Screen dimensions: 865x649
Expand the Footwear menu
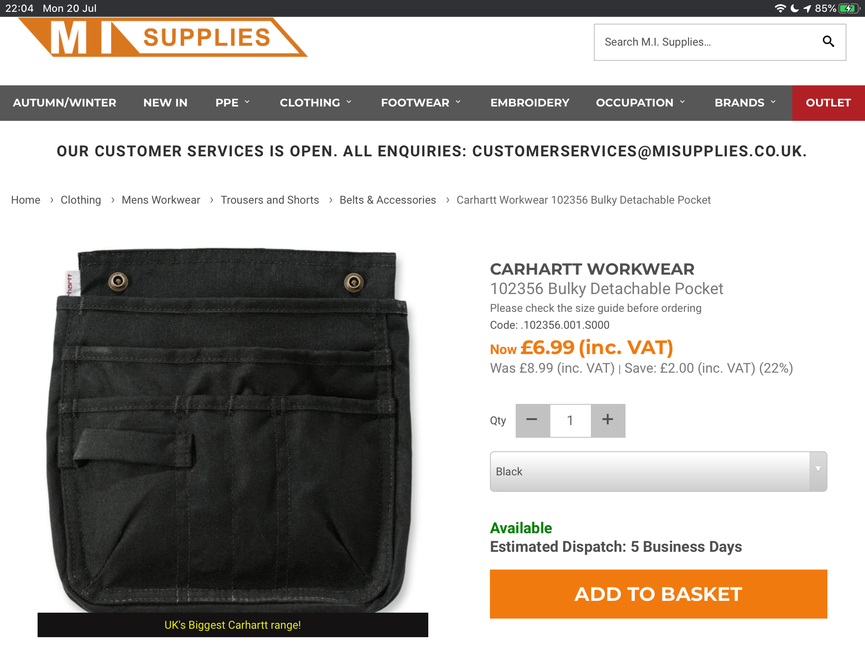420,103
